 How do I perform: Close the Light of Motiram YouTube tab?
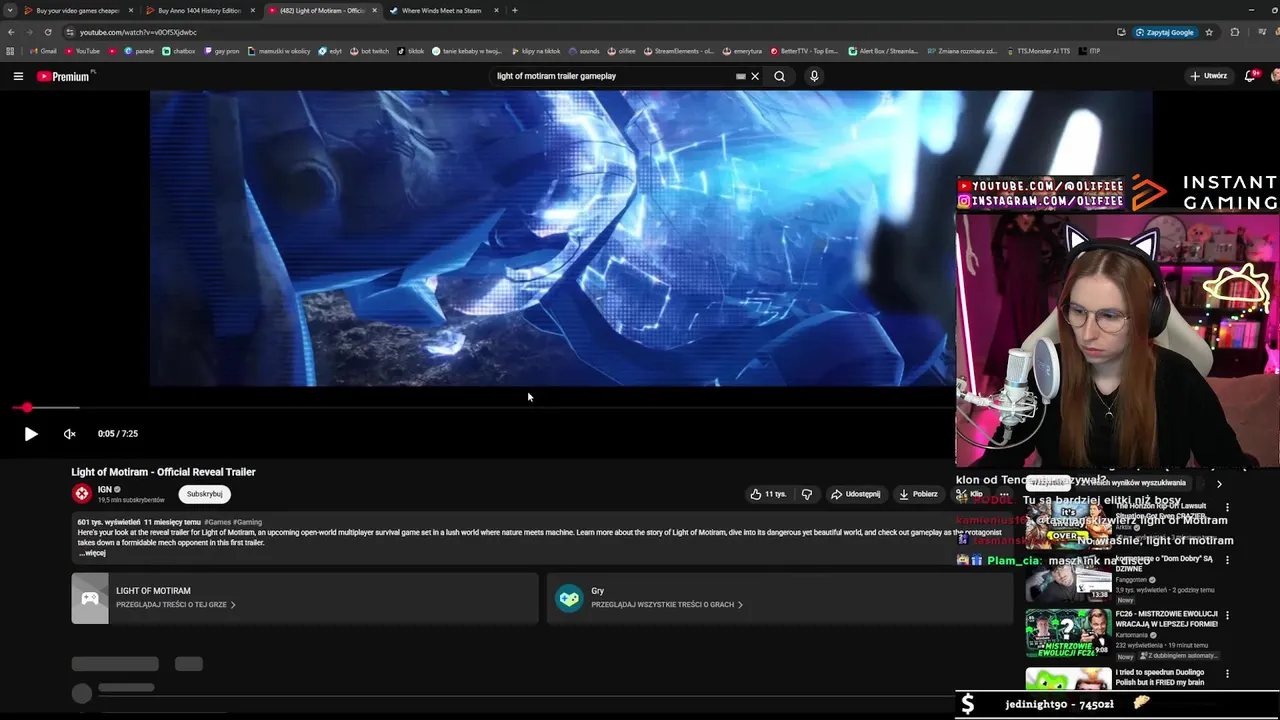(x=375, y=10)
